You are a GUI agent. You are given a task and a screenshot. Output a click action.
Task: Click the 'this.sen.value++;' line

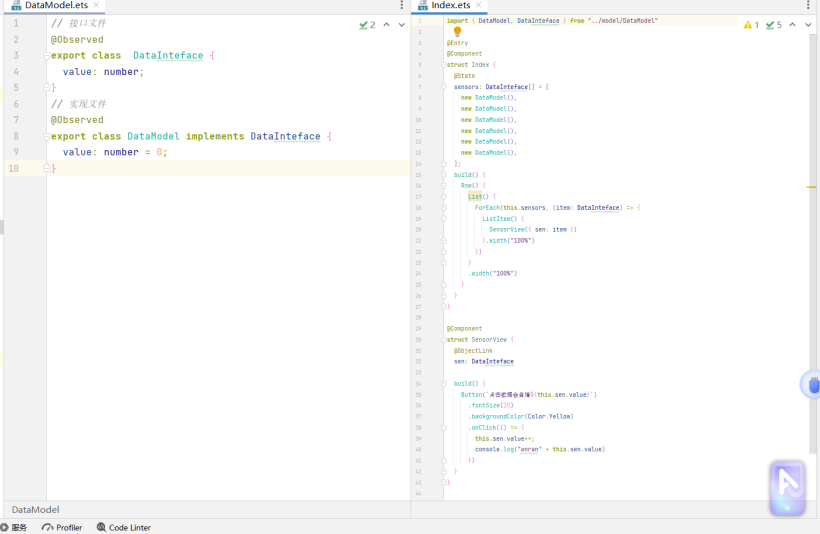[x=505, y=438]
